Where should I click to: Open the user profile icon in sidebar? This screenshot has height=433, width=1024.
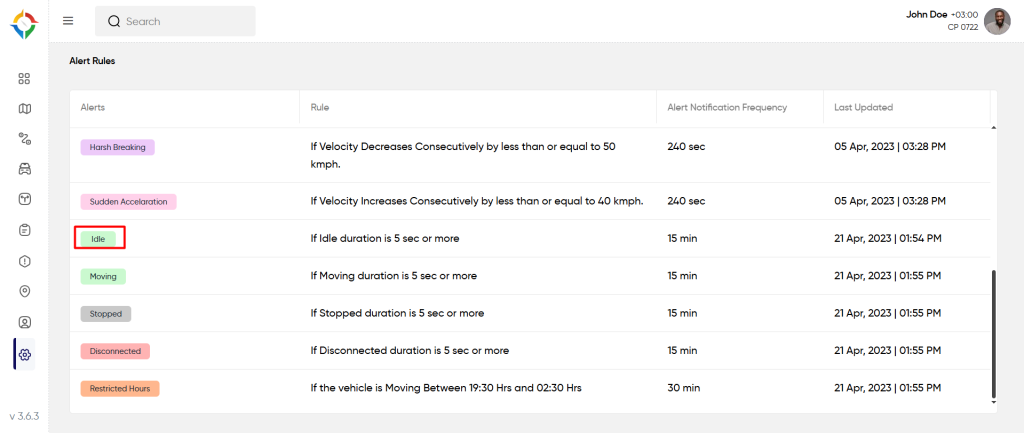click(x=25, y=323)
